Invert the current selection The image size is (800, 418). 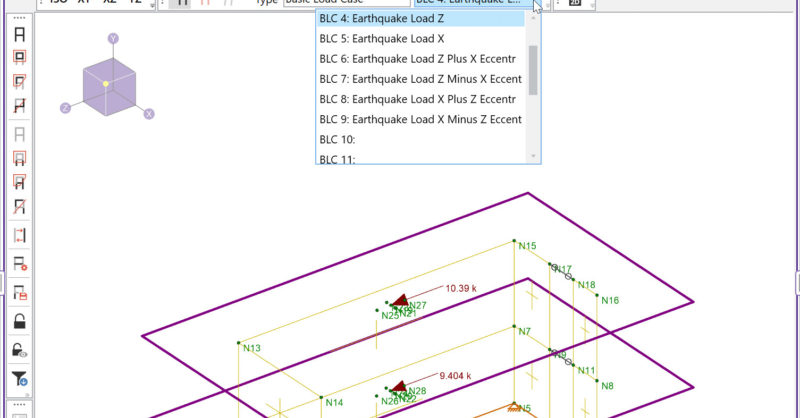click(19, 235)
